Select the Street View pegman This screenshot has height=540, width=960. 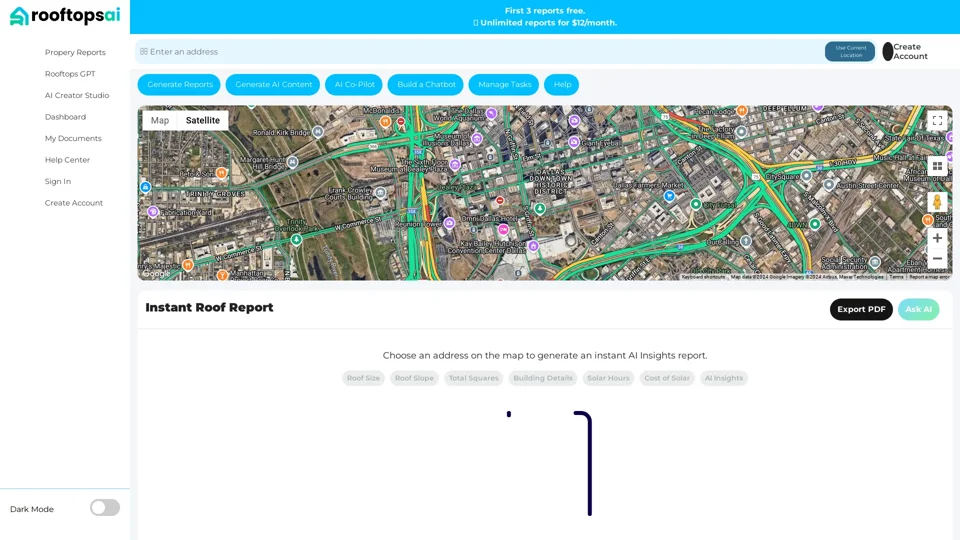tap(937, 202)
